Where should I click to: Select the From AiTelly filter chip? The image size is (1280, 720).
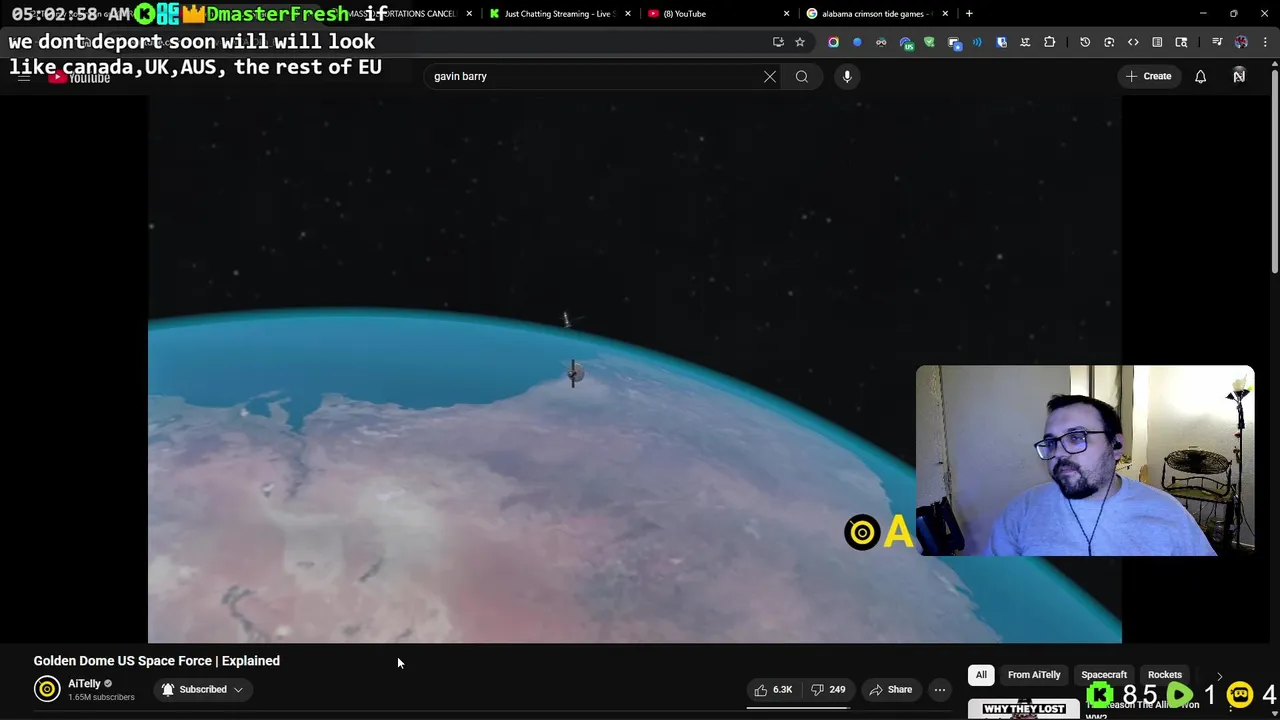(1034, 675)
